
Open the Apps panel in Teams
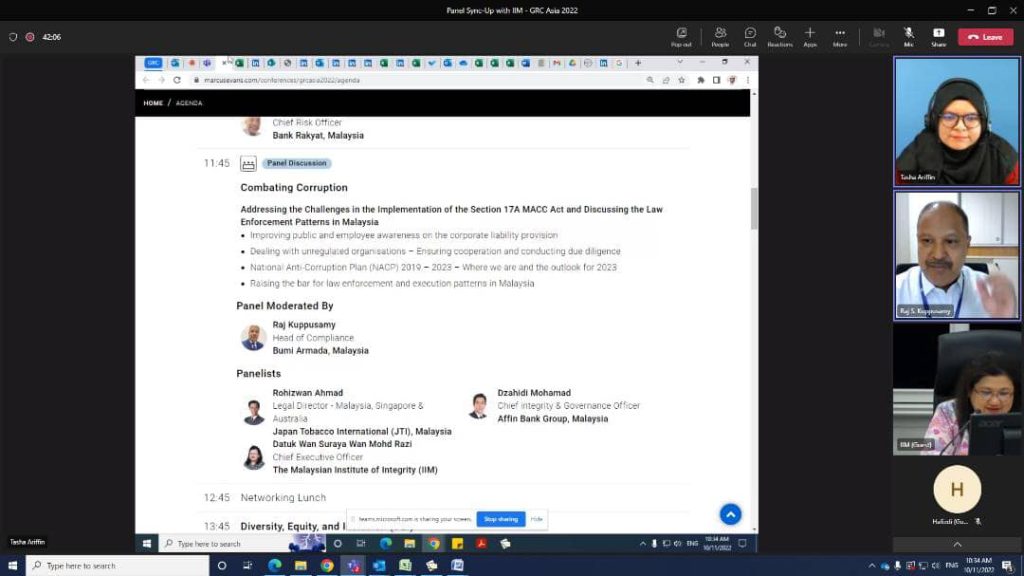click(x=810, y=37)
